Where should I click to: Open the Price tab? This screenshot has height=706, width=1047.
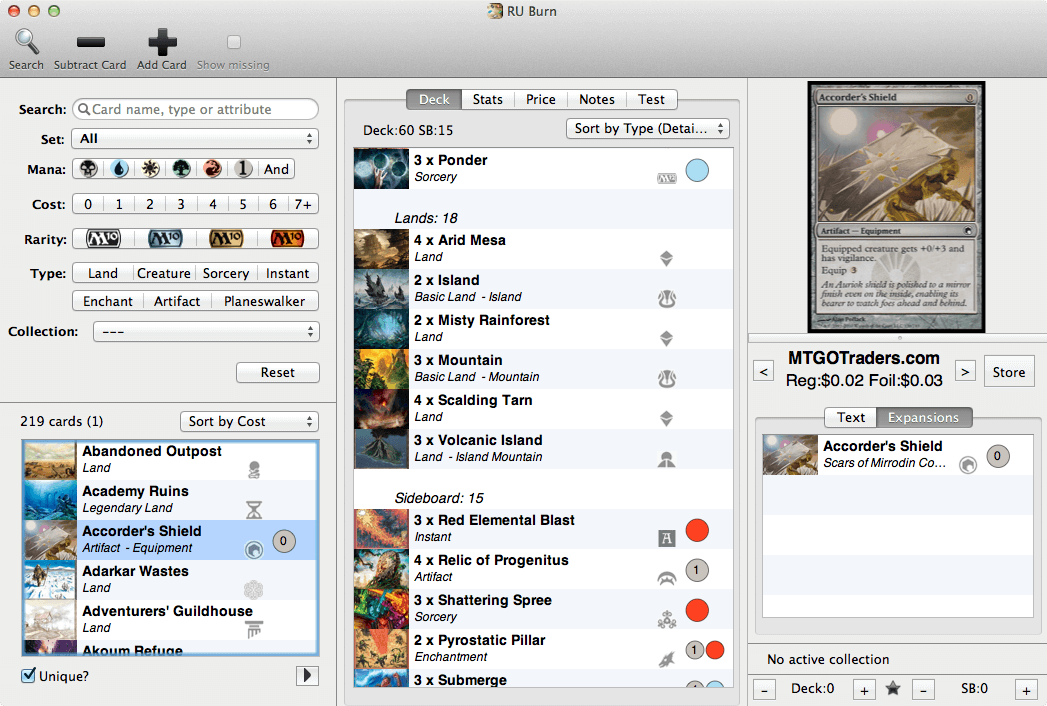(541, 100)
